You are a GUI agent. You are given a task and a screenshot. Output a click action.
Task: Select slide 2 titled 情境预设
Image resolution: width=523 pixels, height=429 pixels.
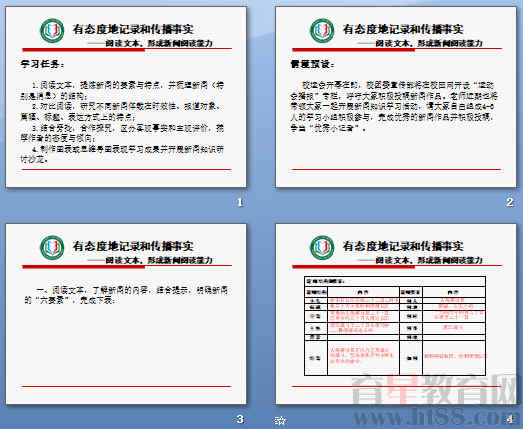pyautogui.click(x=396, y=97)
